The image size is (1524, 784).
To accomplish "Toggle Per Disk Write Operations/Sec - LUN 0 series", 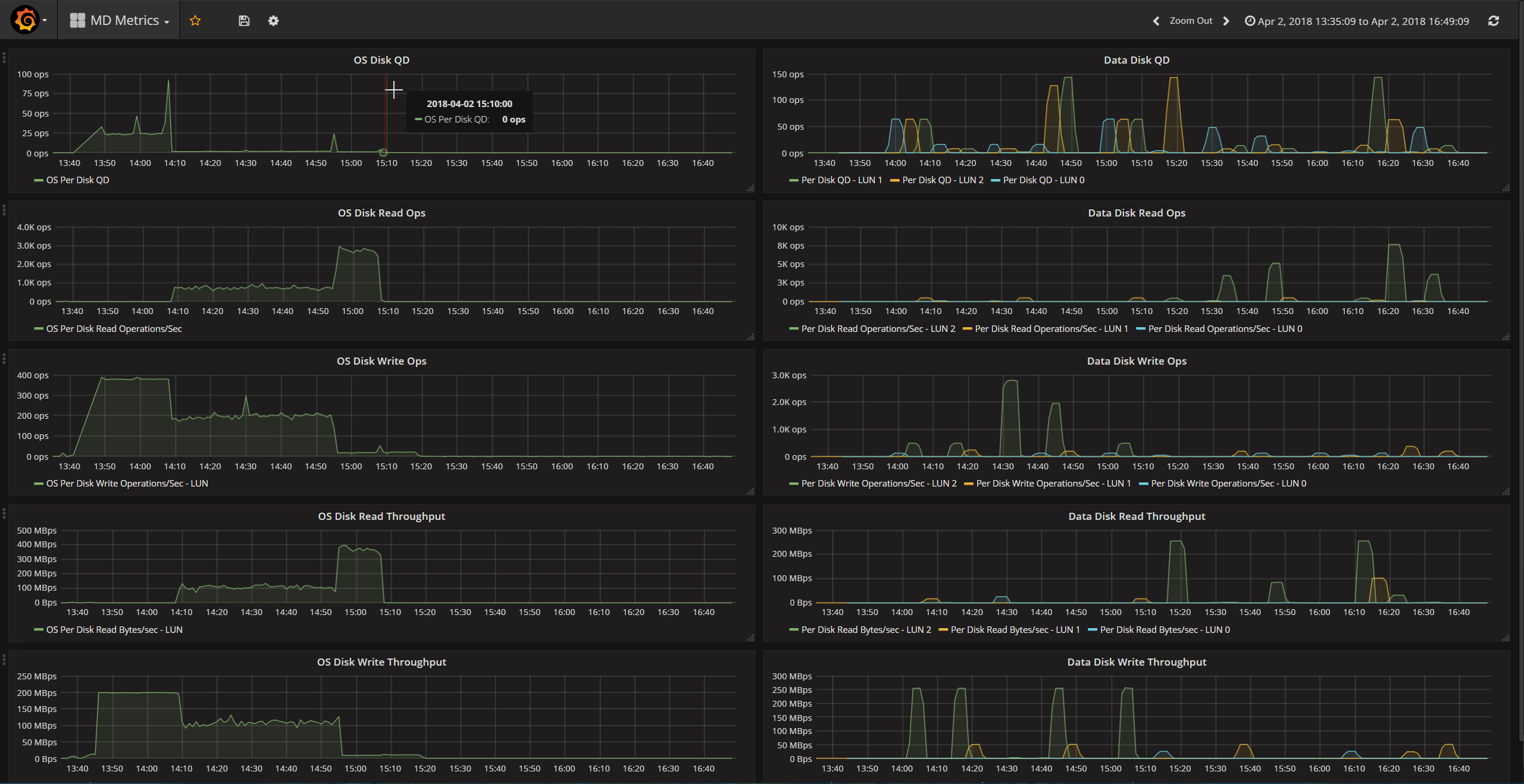I will pyautogui.click(x=1228, y=483).
